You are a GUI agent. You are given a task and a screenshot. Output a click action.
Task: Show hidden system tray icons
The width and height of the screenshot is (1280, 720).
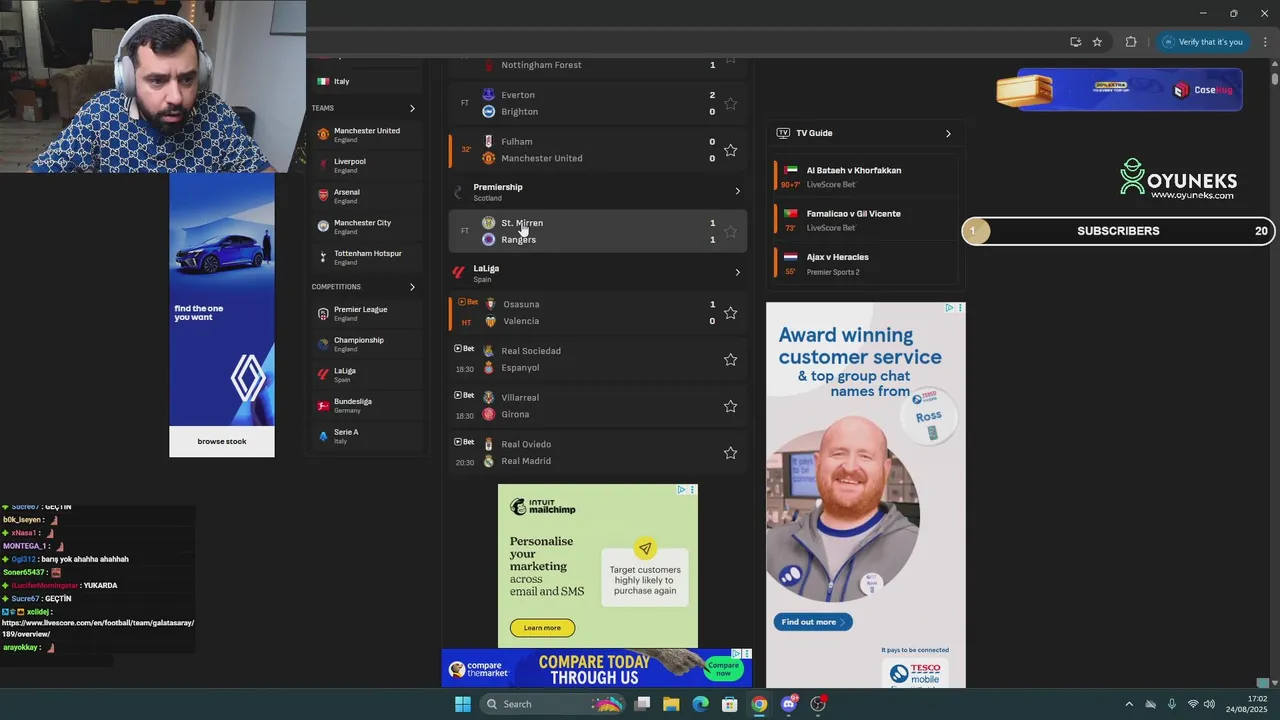[1129, 704]
